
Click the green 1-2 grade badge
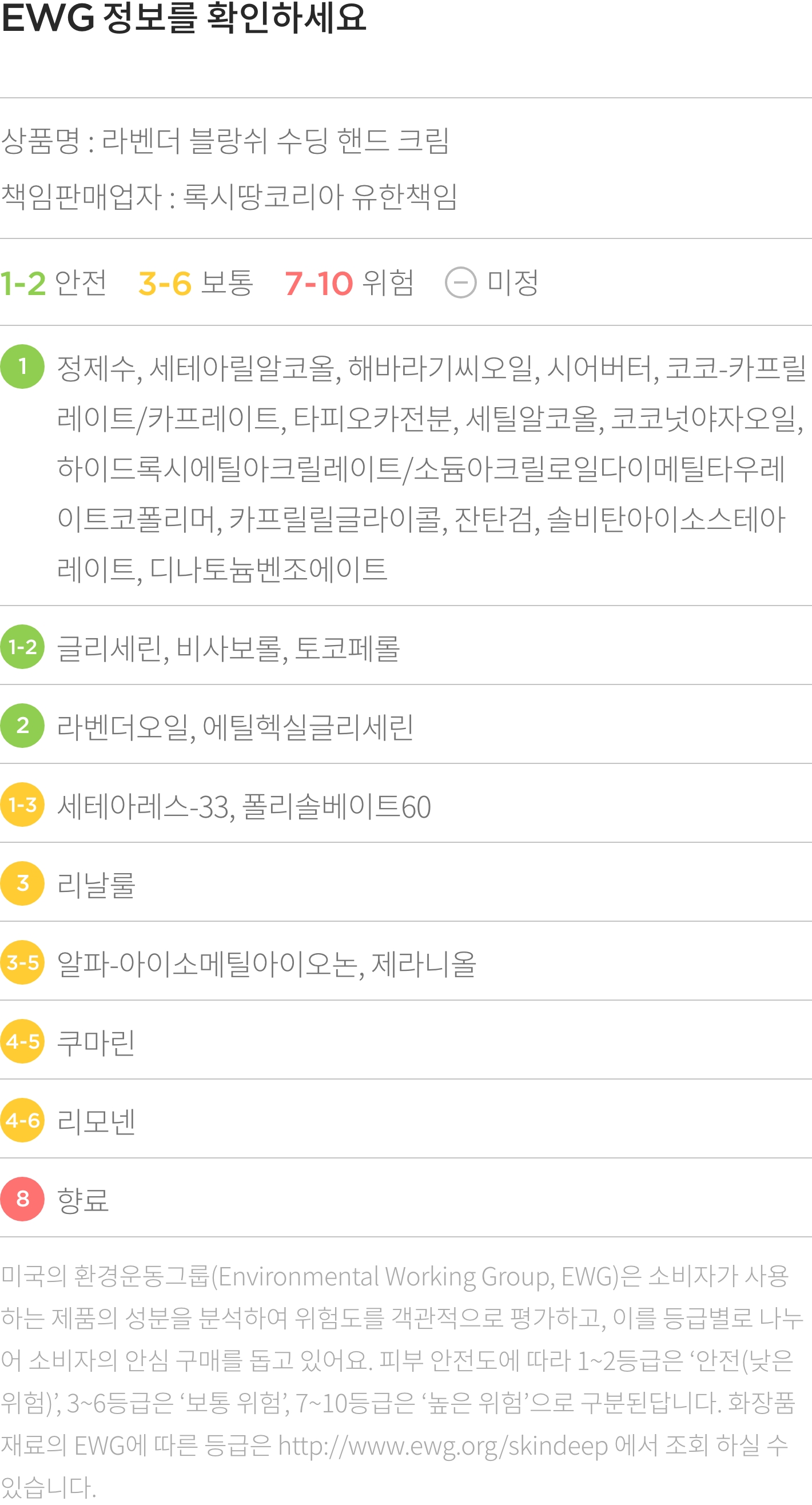tap(22, 647)
